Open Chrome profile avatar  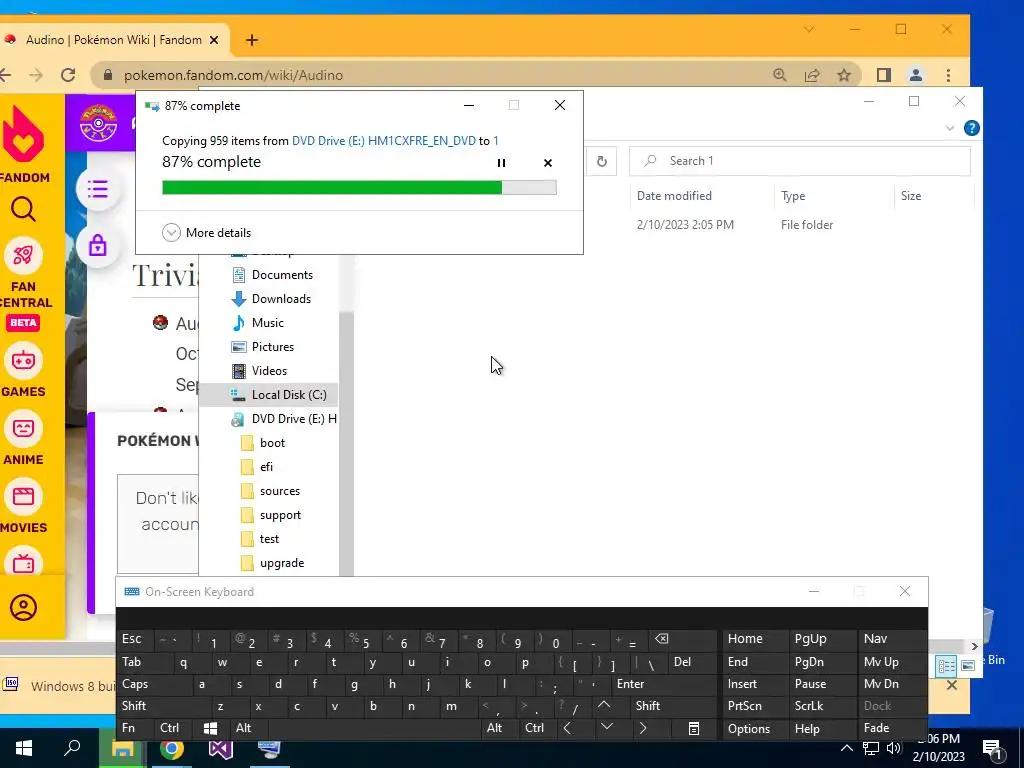pos(916,75)
